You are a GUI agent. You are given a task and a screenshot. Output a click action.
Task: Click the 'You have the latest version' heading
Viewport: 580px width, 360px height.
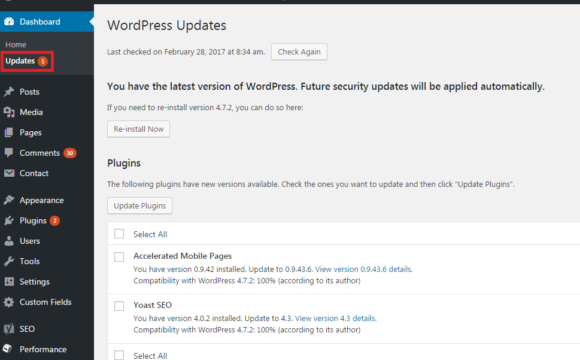326,86
